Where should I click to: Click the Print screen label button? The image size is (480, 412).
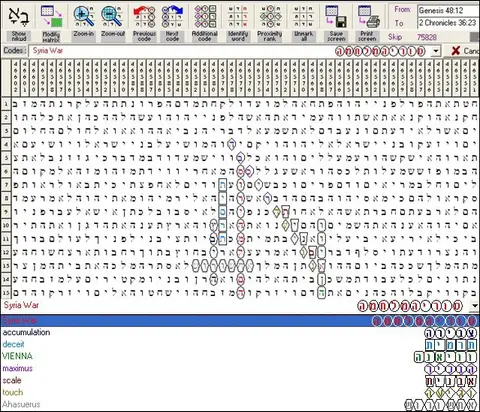pos(367,36)
